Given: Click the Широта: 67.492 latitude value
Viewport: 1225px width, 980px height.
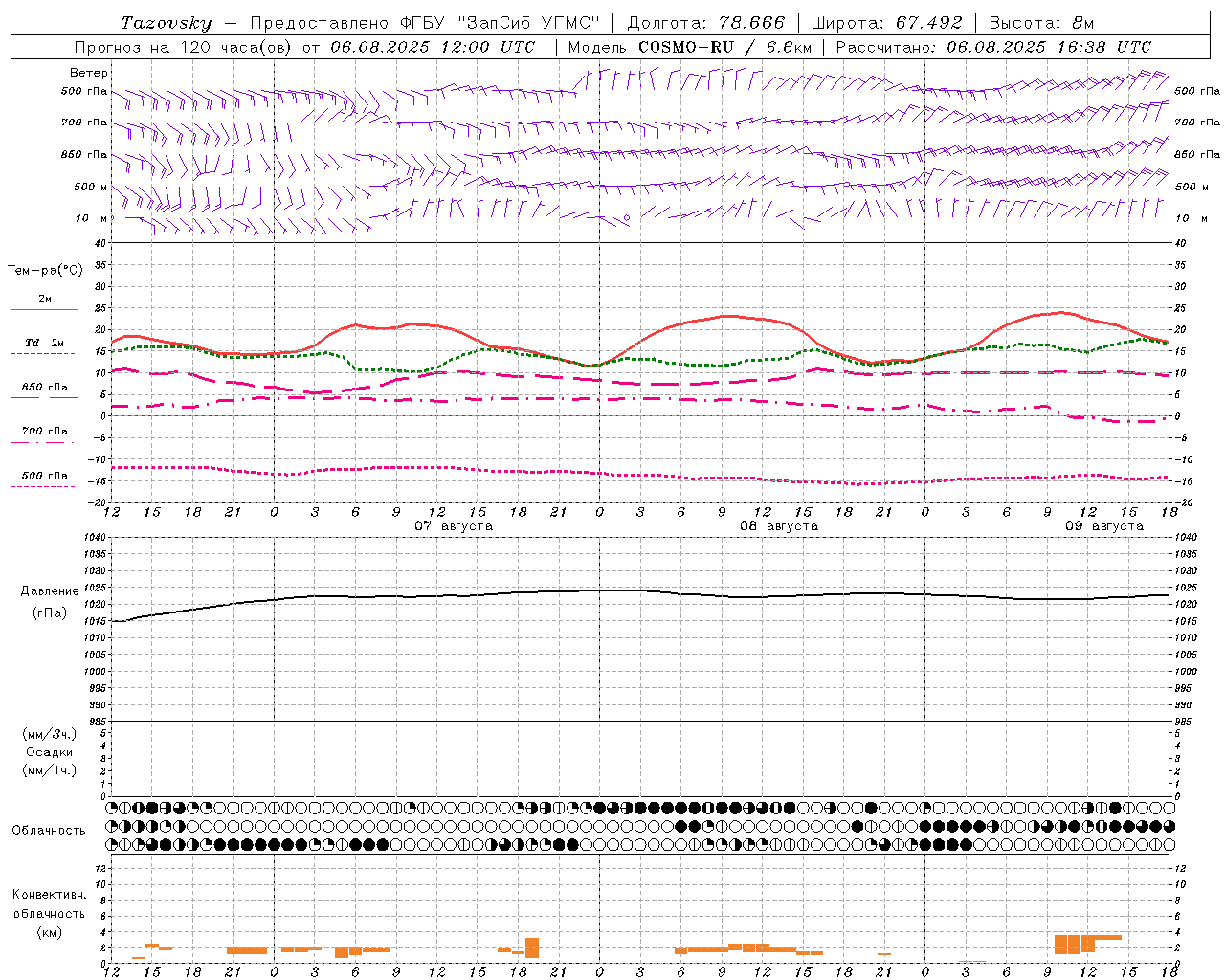Looking at the screenshot, I should click(886, 23).
